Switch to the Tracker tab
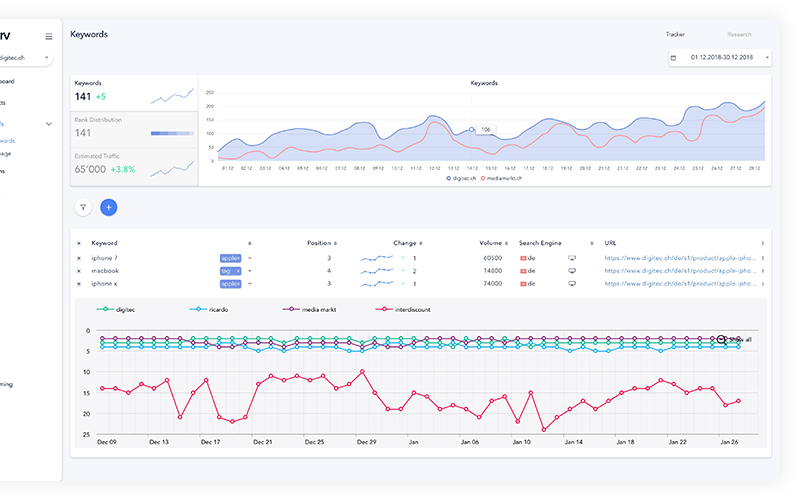Viewport: 800px width, 500px height. pos(675,34)
